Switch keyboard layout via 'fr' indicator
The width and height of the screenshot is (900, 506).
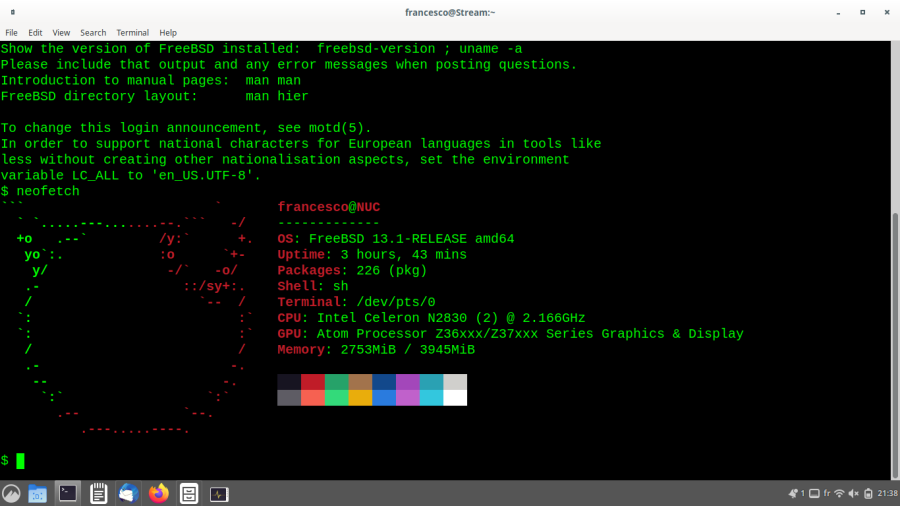[x=827, y=493]
